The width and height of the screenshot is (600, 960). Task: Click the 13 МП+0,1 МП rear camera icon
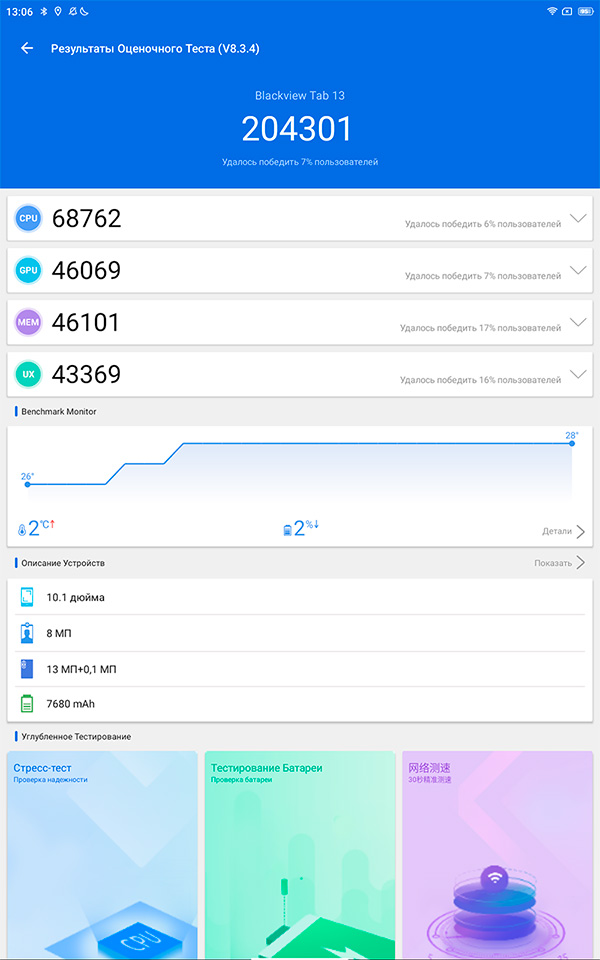coord(27,669)
